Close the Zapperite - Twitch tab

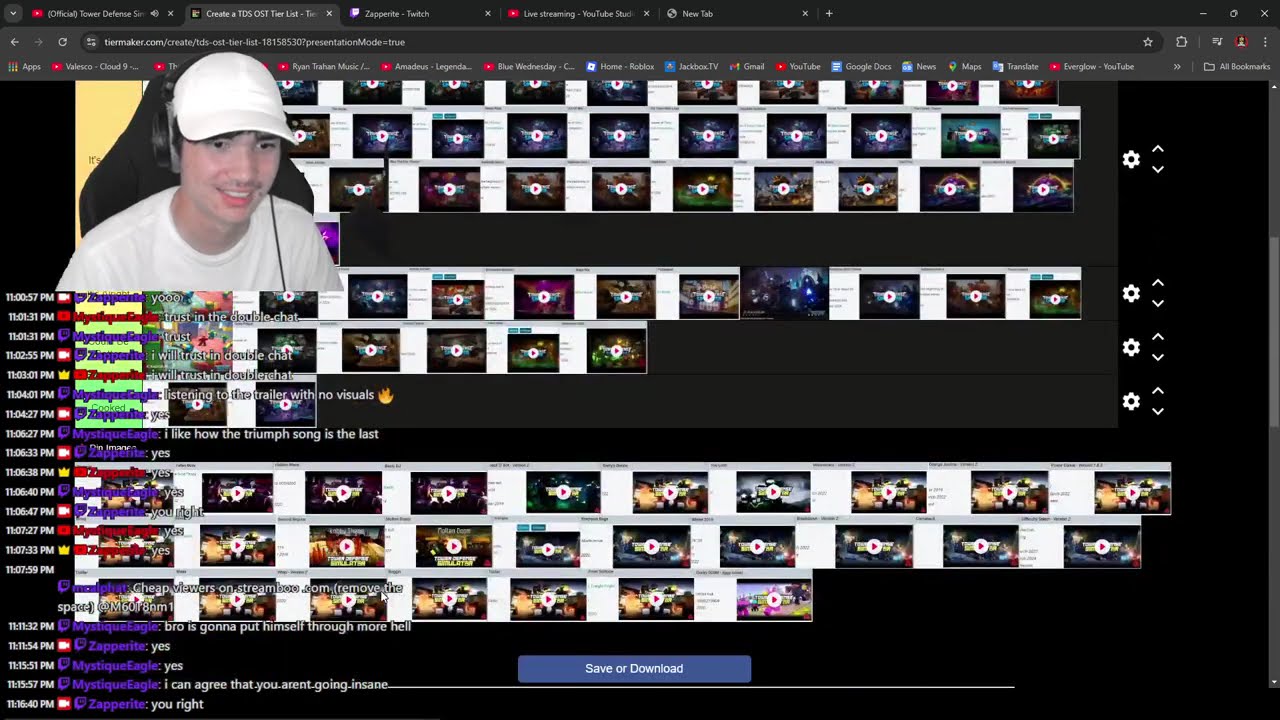click(488, 14)
